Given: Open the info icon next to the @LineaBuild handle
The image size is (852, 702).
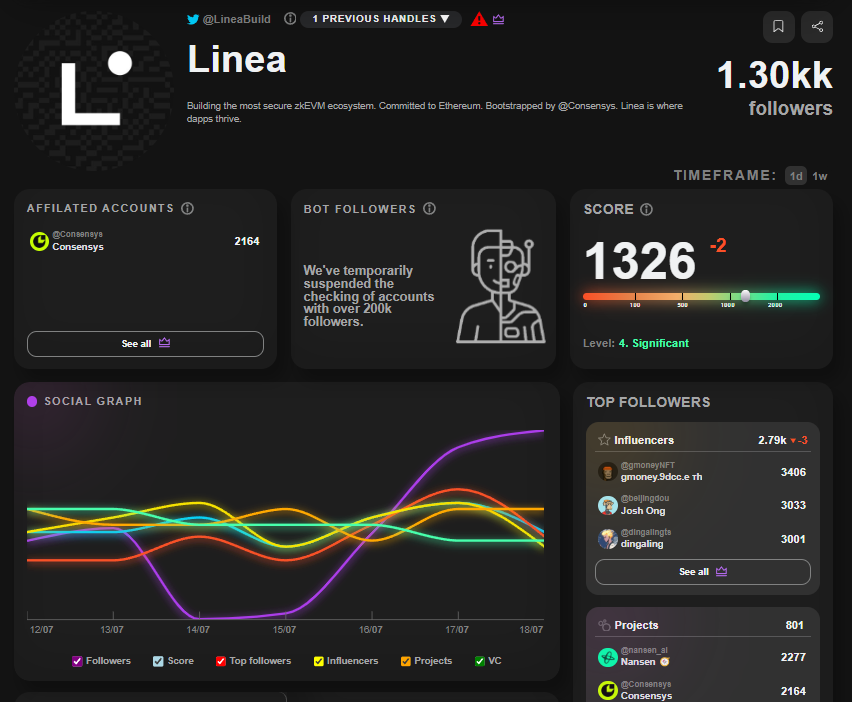Looking at the screenshot, I should [290, 19].
